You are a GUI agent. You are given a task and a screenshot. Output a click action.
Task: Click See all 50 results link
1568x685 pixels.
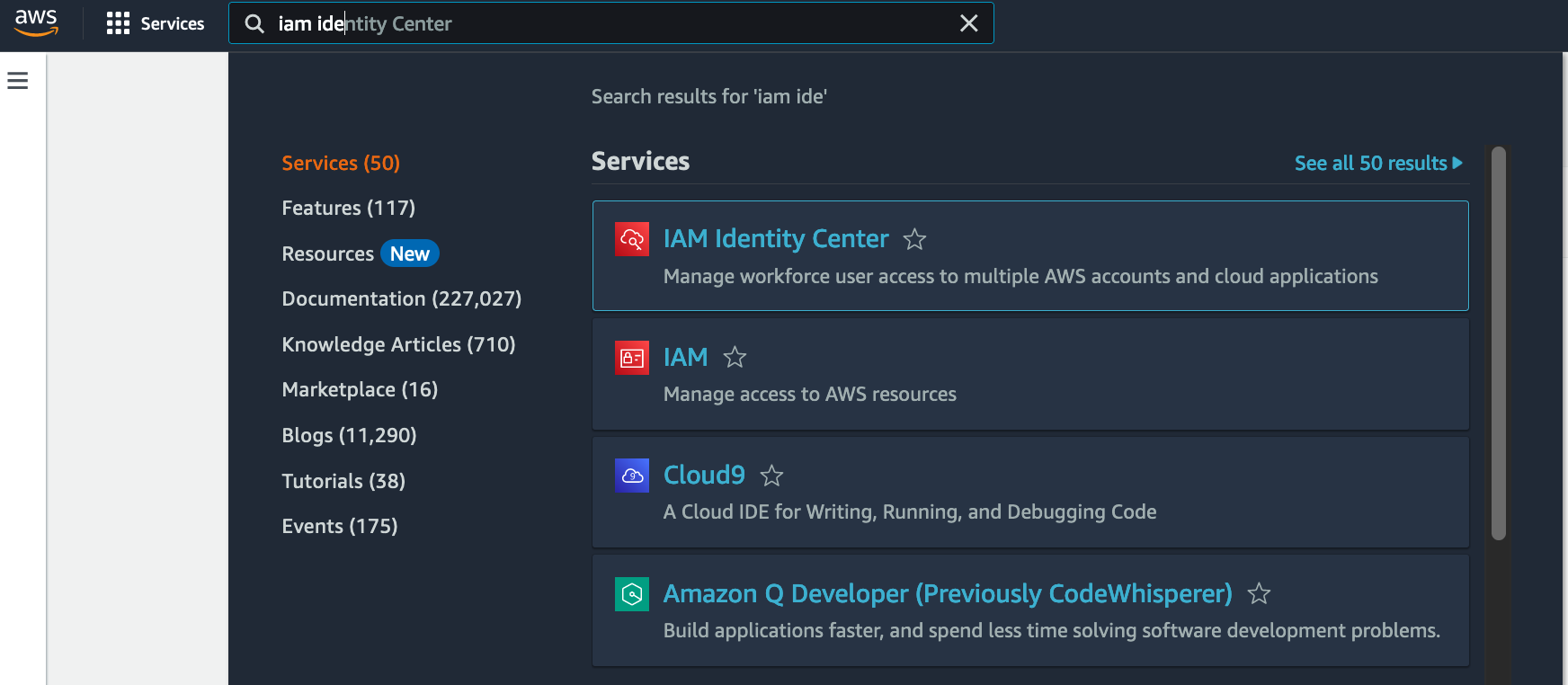(1378, 163)
